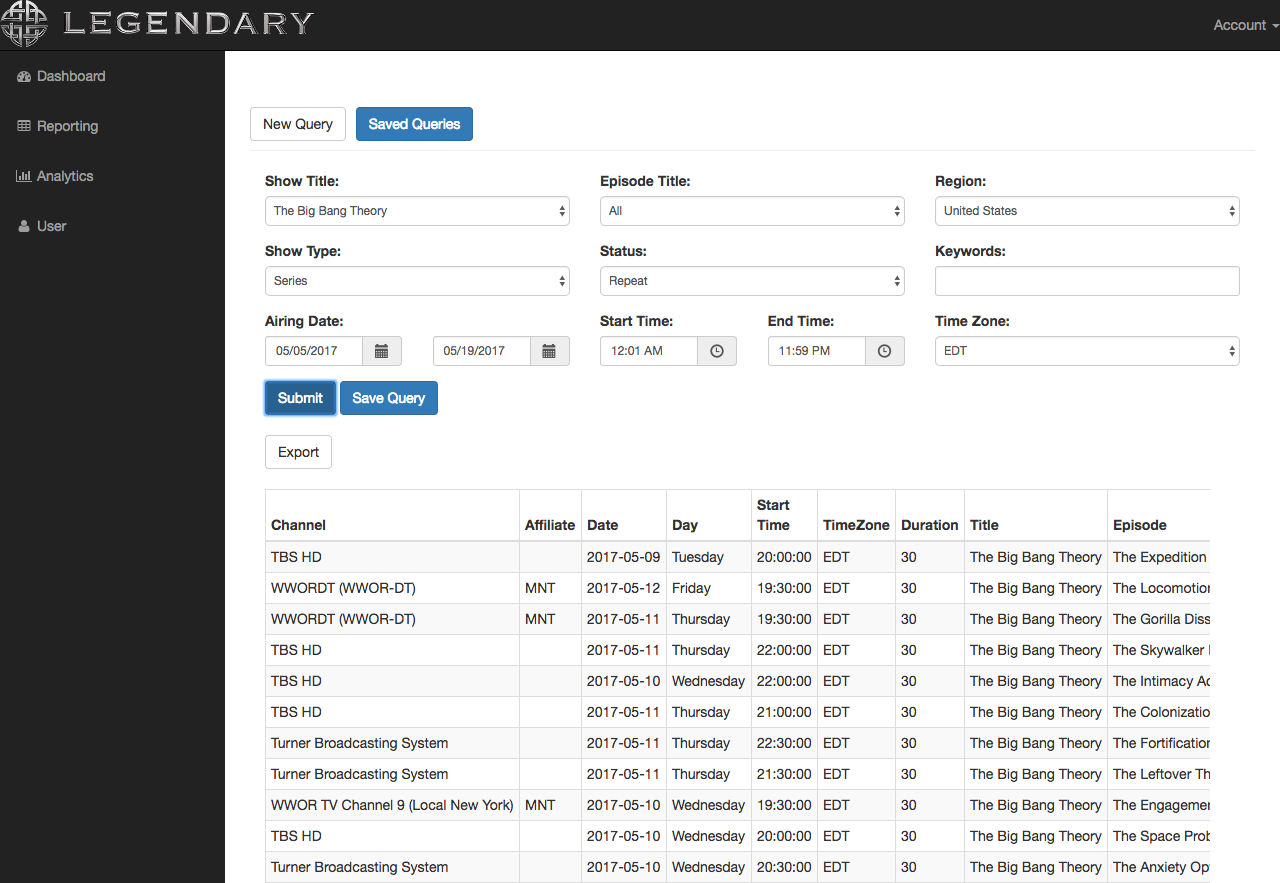Open calendar picker for 05/19/2017 date
This screenshot has height=883, width=1280.
point(549,351)
